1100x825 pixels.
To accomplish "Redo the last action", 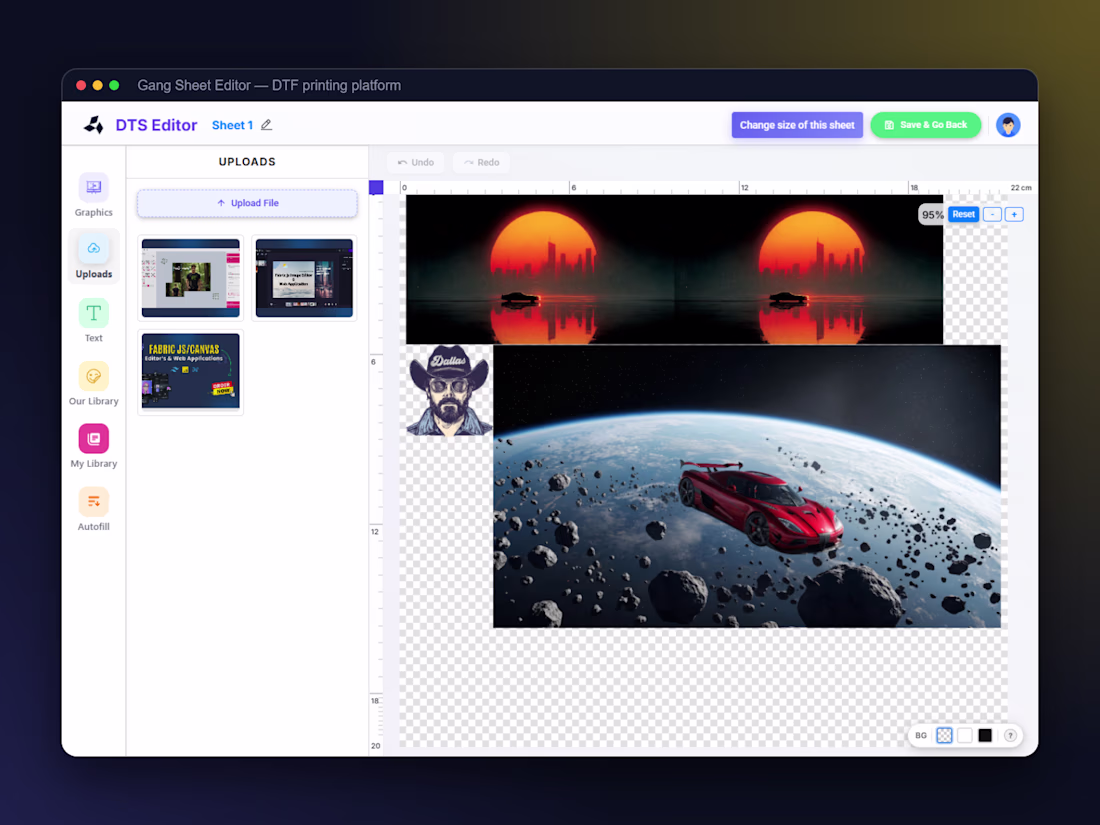I will click(482, 162).
